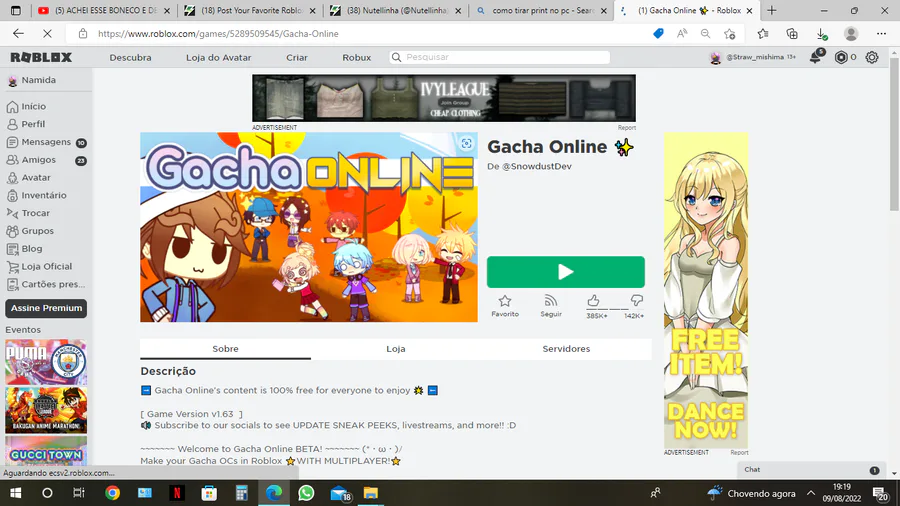Open the settings gear in Roblox header
The height and width of the screenshot is (506, 900).
pyautogui.click(x=872, y=57)
